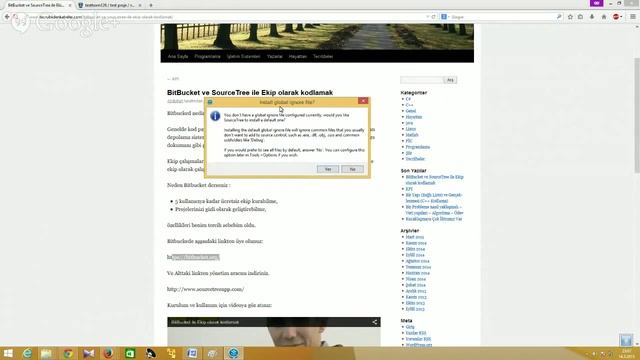This screenshot has height=360, width=640.
Task: Open the KPI recent post link
Action: [409, 189]
